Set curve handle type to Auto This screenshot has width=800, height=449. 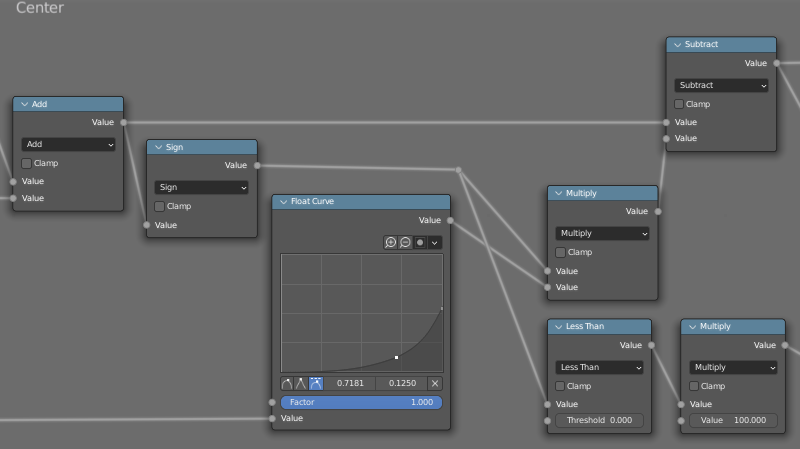coord(288,383)
